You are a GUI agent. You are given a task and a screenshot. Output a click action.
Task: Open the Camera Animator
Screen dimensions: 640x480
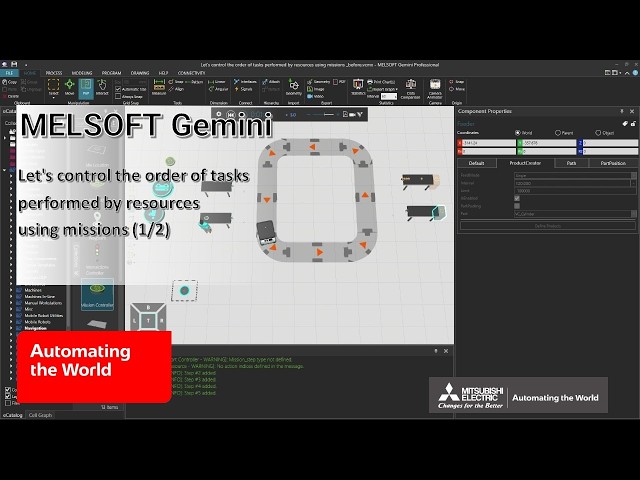click(x=435, y=89)
